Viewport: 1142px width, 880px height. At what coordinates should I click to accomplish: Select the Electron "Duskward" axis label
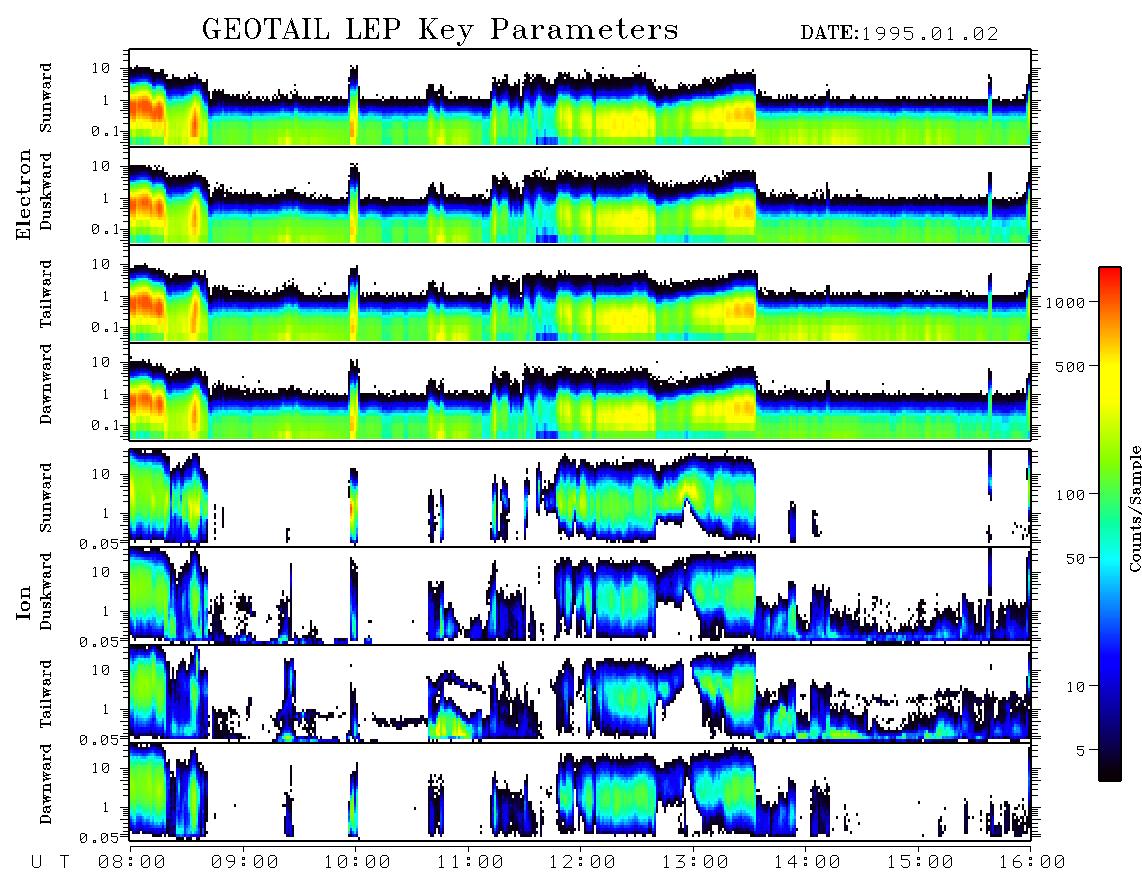[45, 192]
